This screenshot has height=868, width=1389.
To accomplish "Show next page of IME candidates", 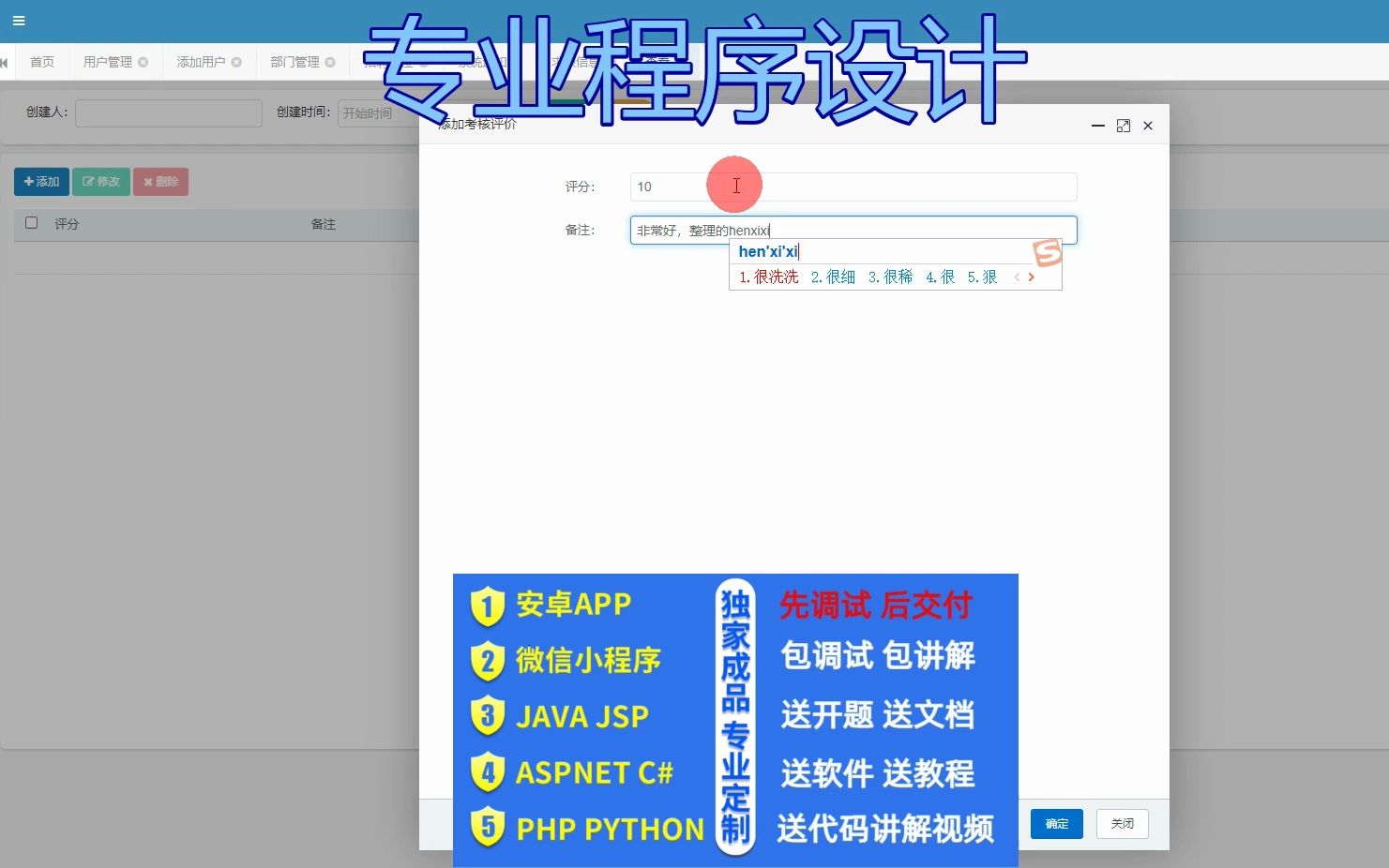I will point(1032,277).
